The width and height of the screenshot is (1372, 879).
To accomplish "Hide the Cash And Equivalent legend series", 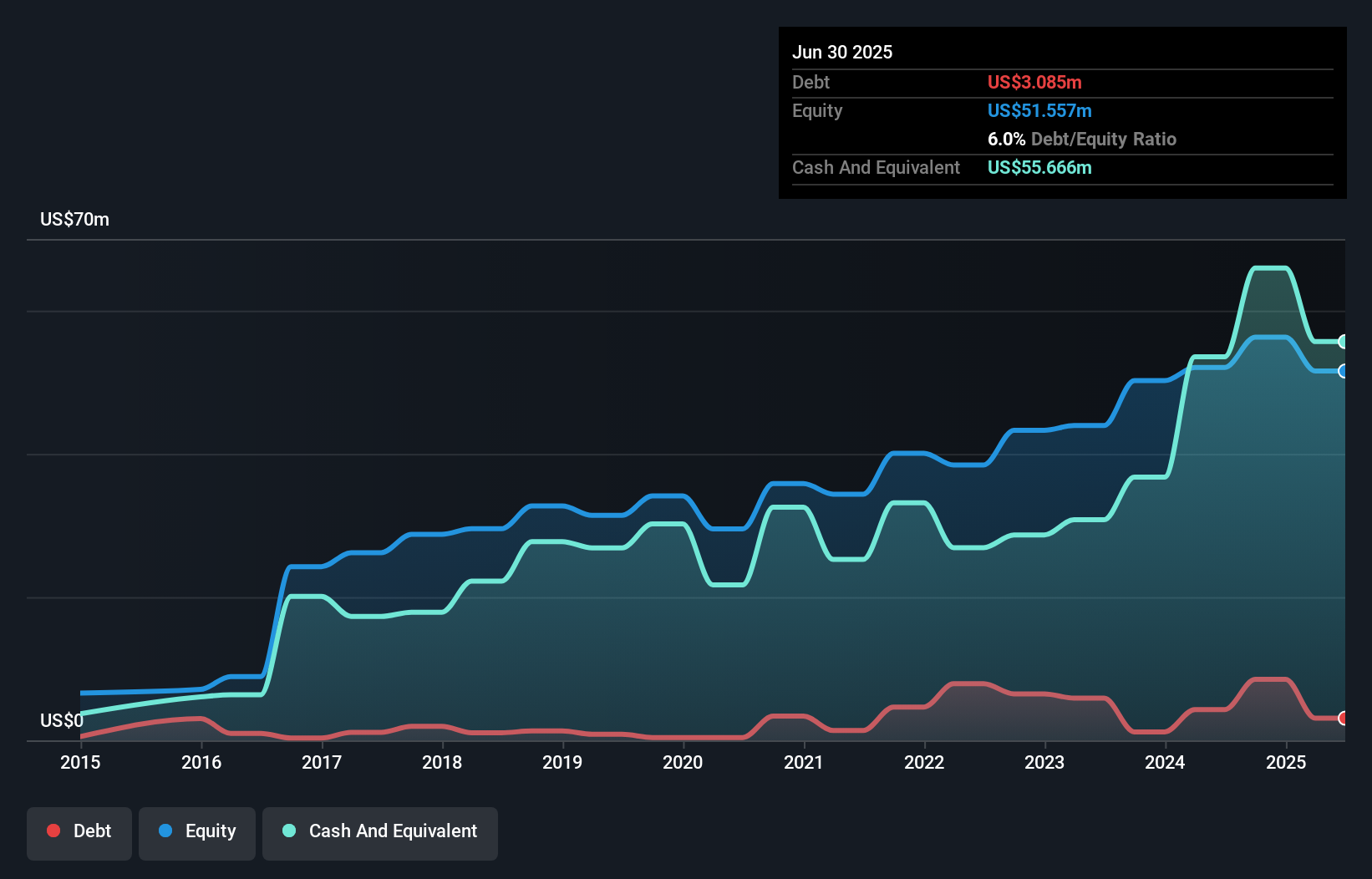I will coord(380,831).
